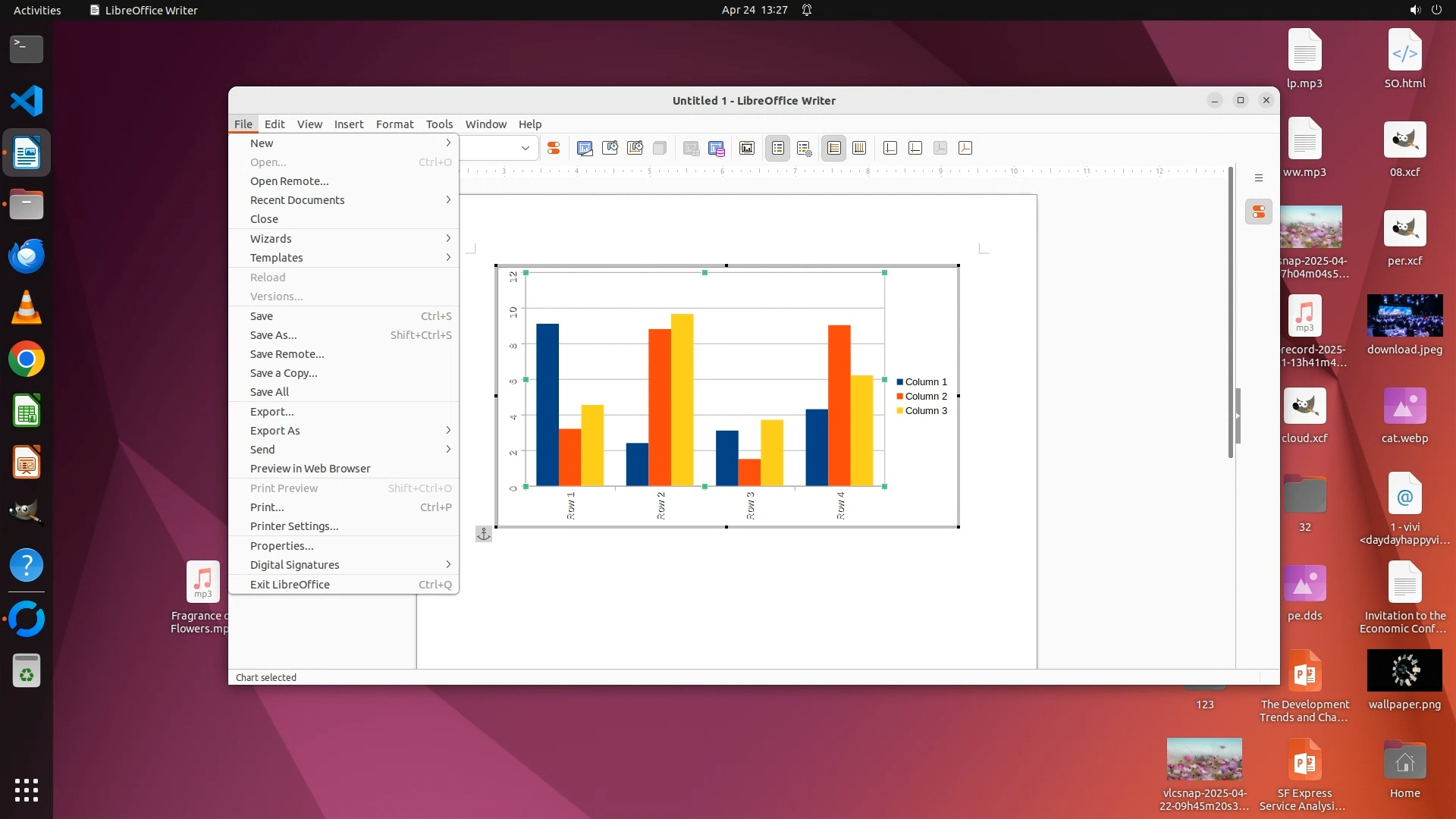
Task: Open LibreOffice Calc from the dock
Action: [x=27, y=412]
